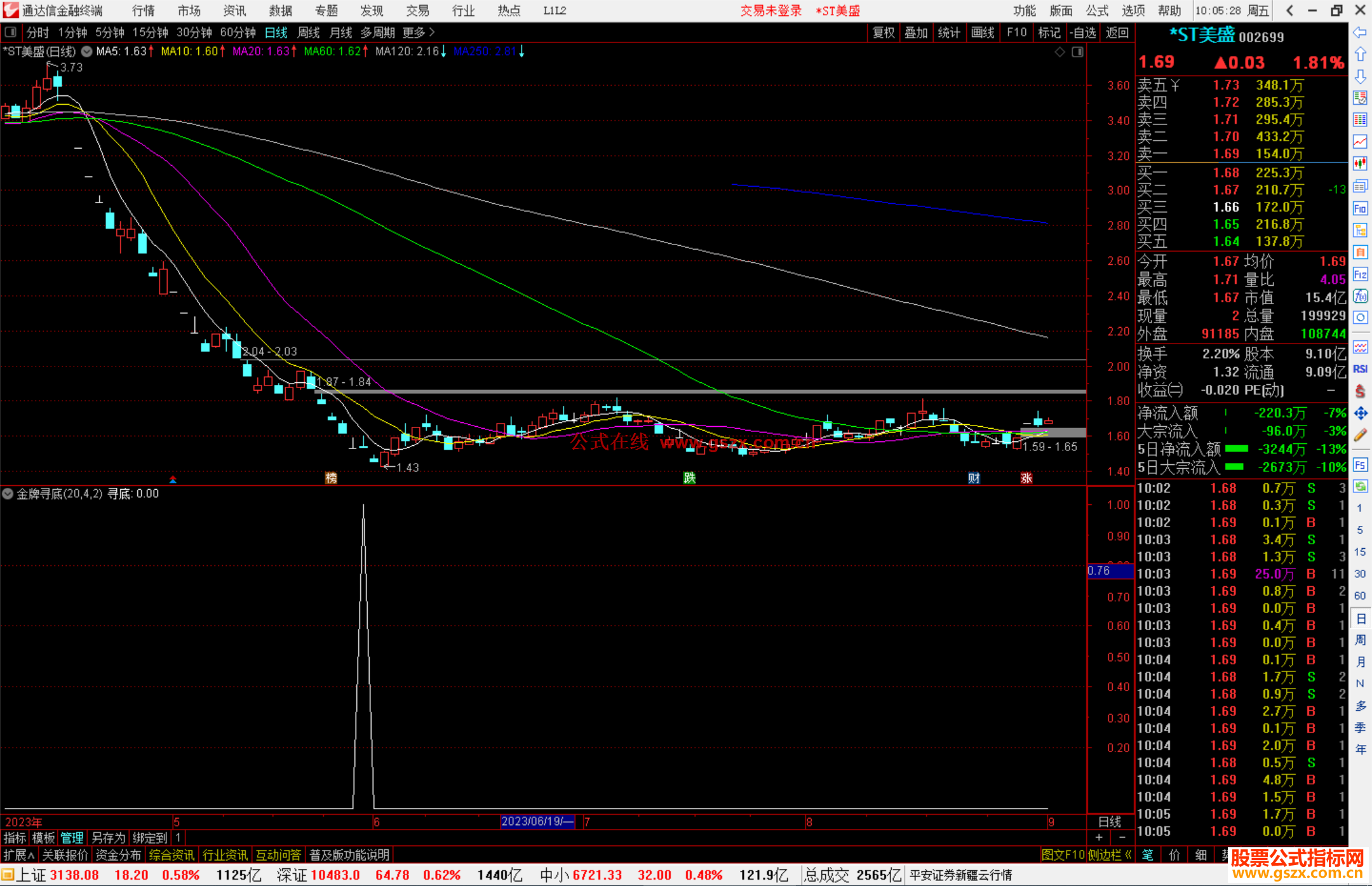Click the 复权 button

pyautogui.click(x=883, y=32)
